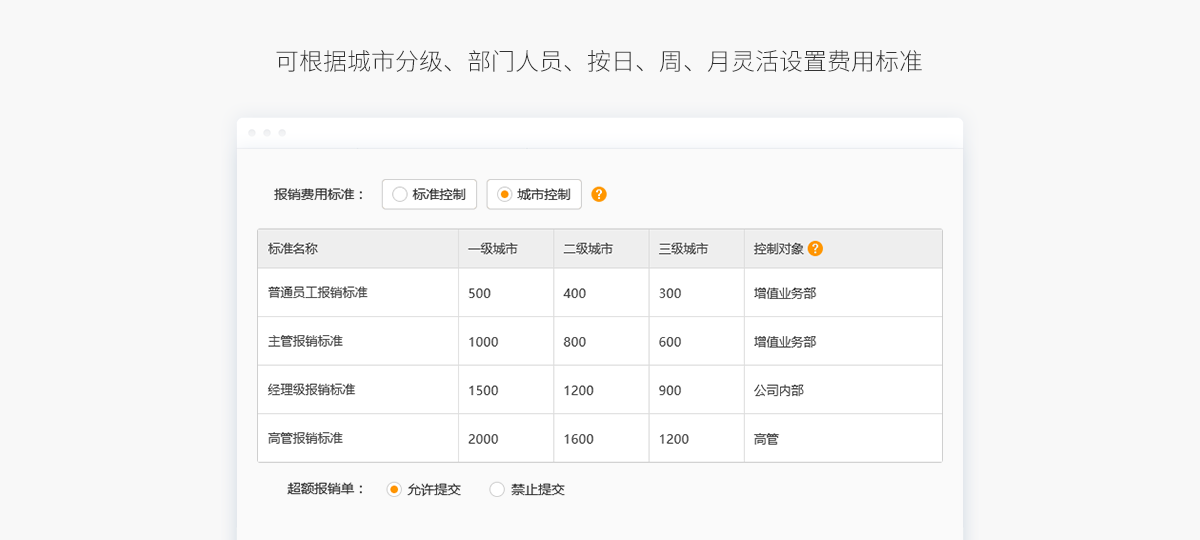Edit the 500 value for 普通员工报销标准

pyautogui.click(x=480, y=293)
